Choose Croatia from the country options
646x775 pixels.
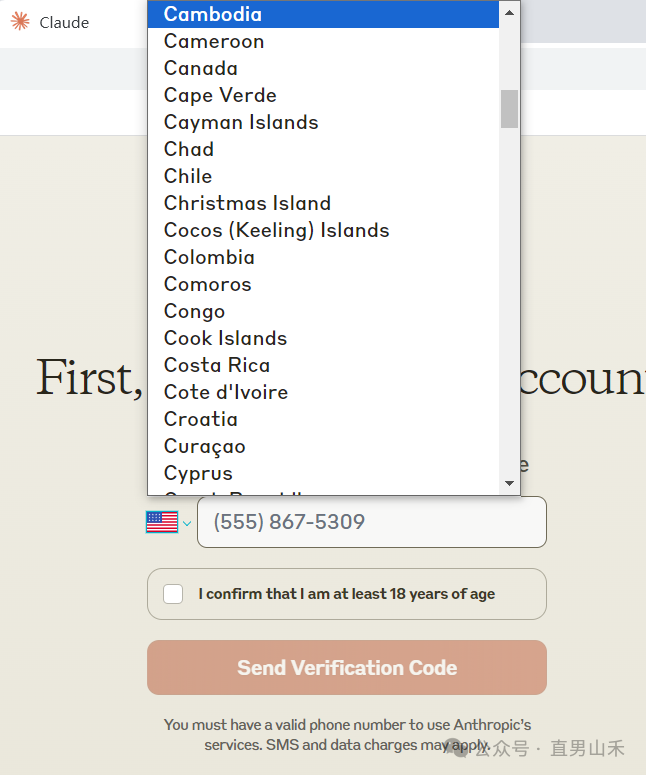coord(201,419)
